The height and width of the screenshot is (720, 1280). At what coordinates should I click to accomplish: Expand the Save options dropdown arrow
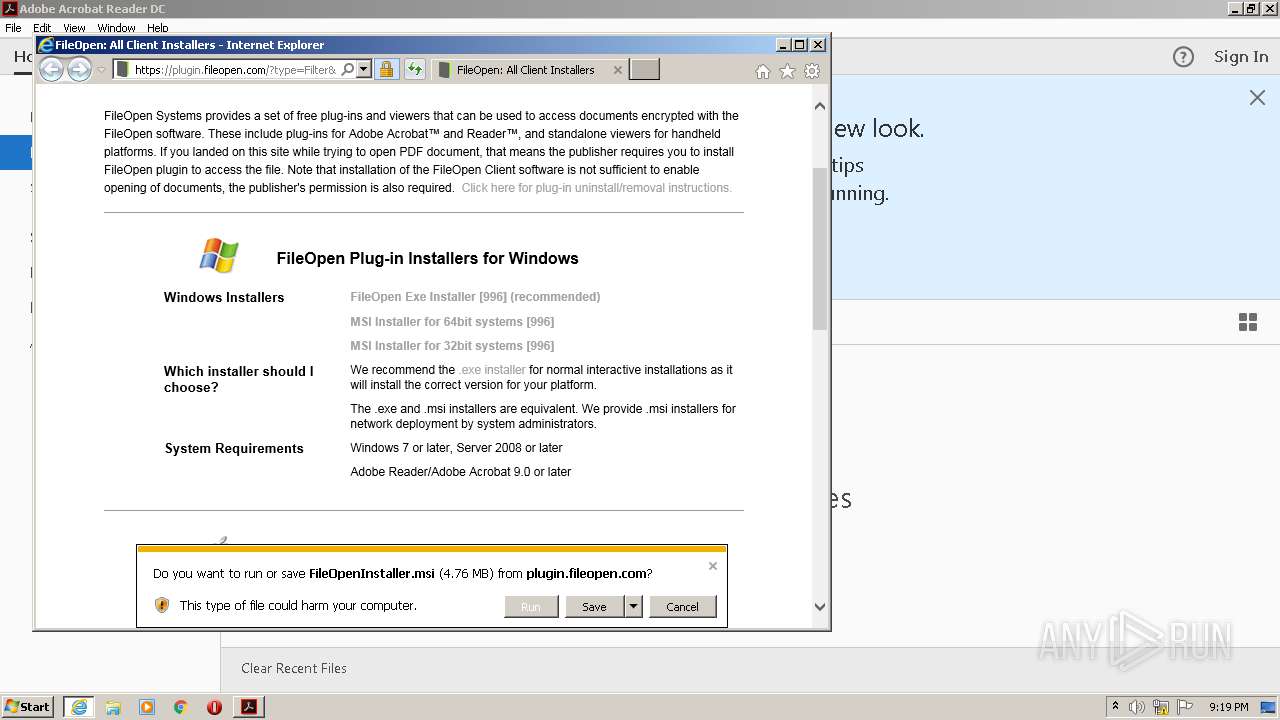[633, 607]
